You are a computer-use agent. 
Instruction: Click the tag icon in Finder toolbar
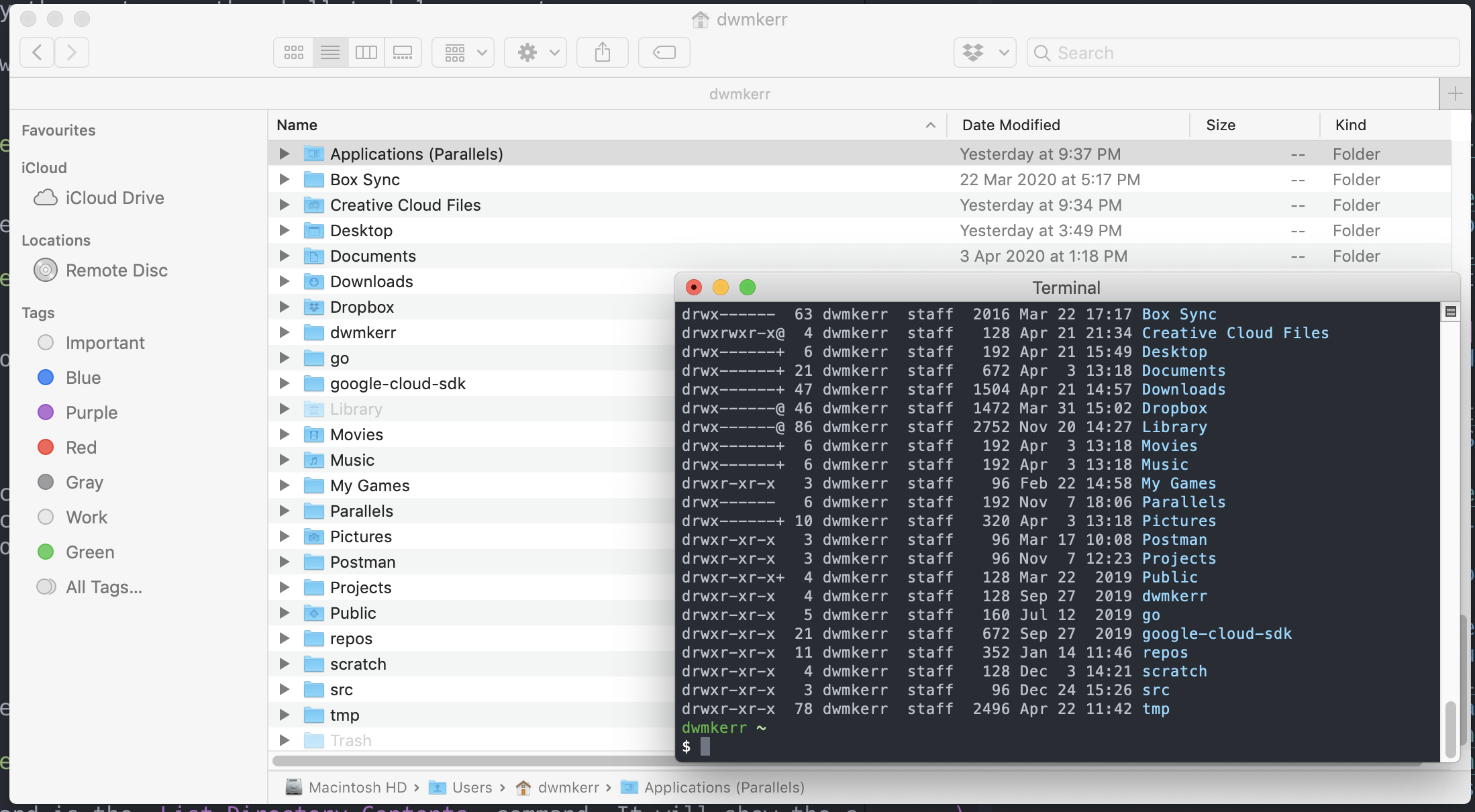click(663, 51)
